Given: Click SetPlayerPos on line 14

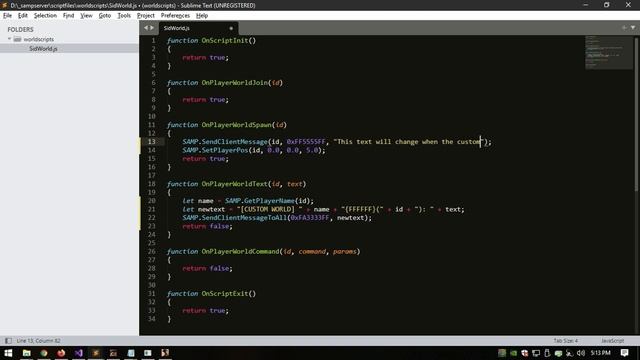Looking at the screenshot, I should (224, 150).
